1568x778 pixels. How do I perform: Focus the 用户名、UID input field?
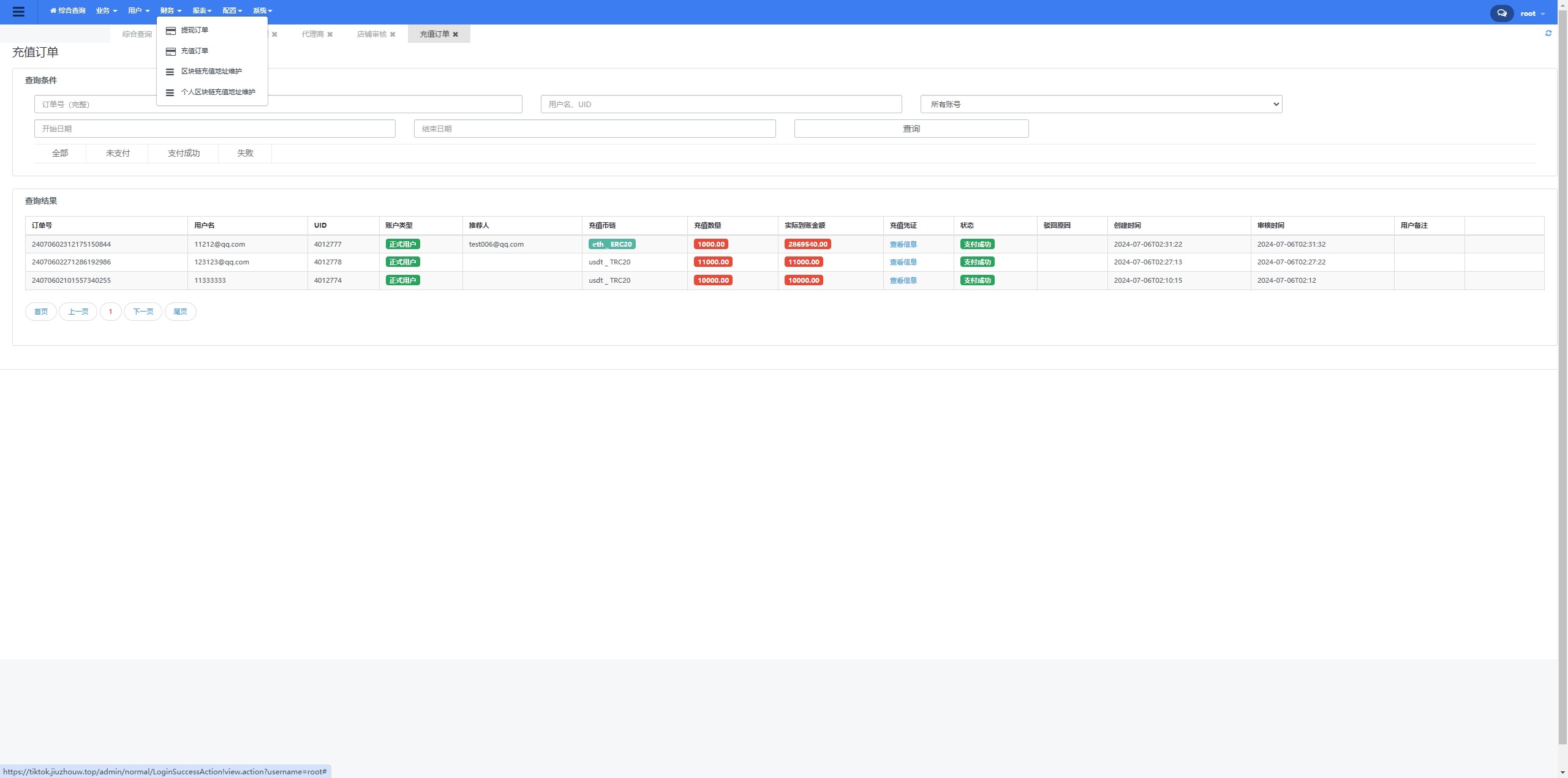click(x=722, y=104)
